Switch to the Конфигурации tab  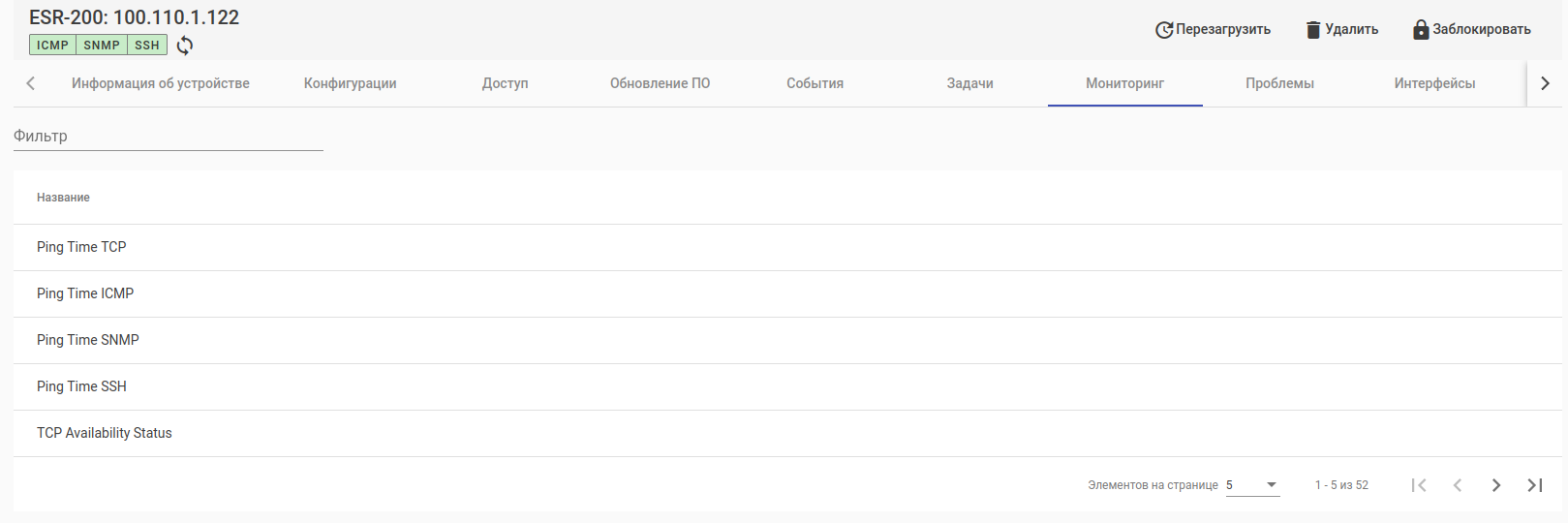point(350,83)
